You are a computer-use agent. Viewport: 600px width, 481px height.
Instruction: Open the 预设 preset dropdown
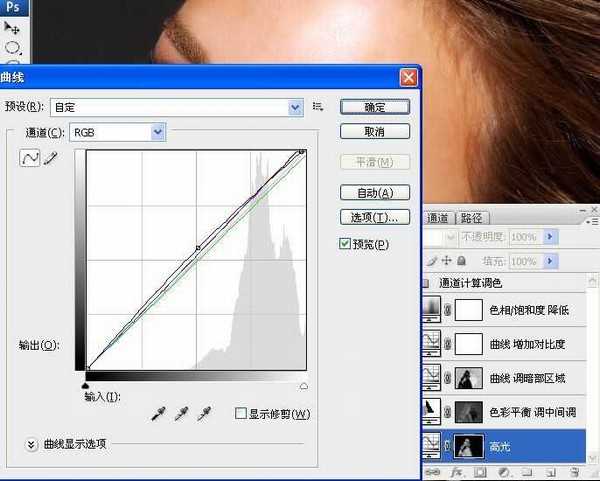click(x=295, y=106)
